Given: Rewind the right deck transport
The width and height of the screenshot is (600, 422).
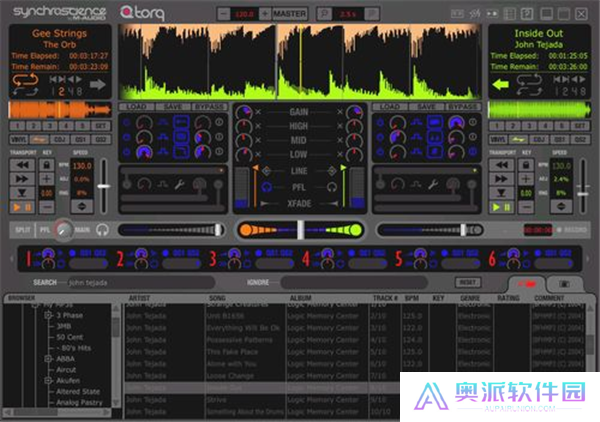Looking at the screenshot, I should pyautogui.click(x=501, y=165).
